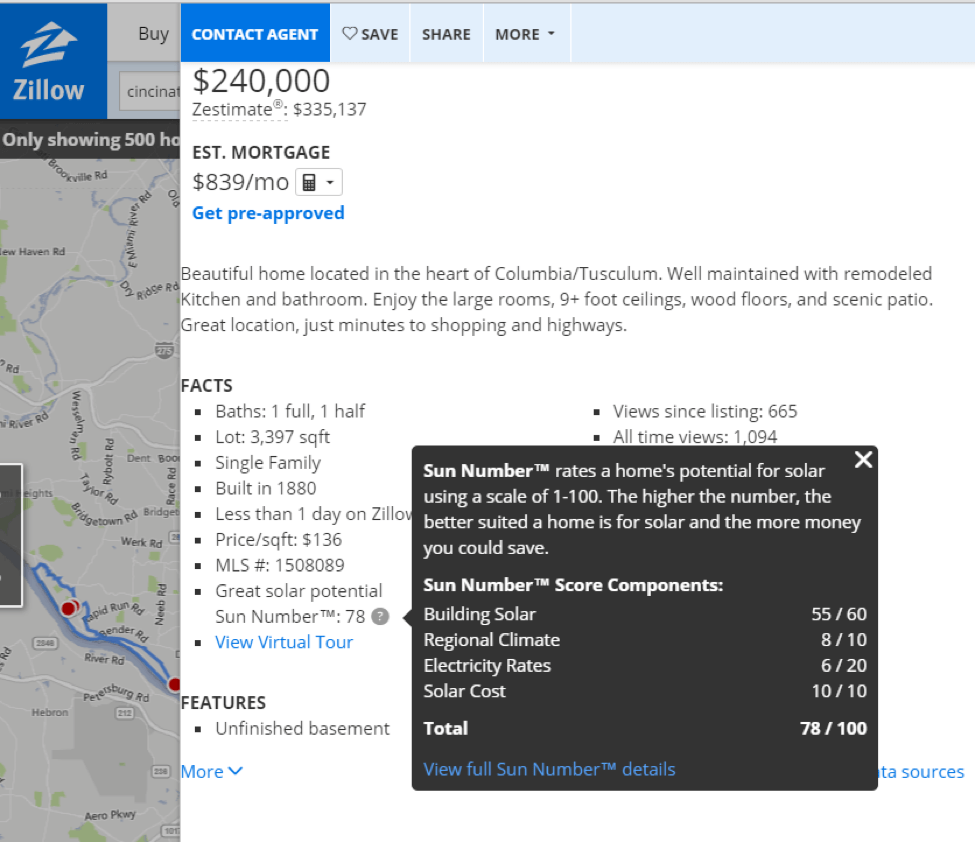Click the 'All time views: 1,094' text
Screen dimensions: 975x842
695,437
